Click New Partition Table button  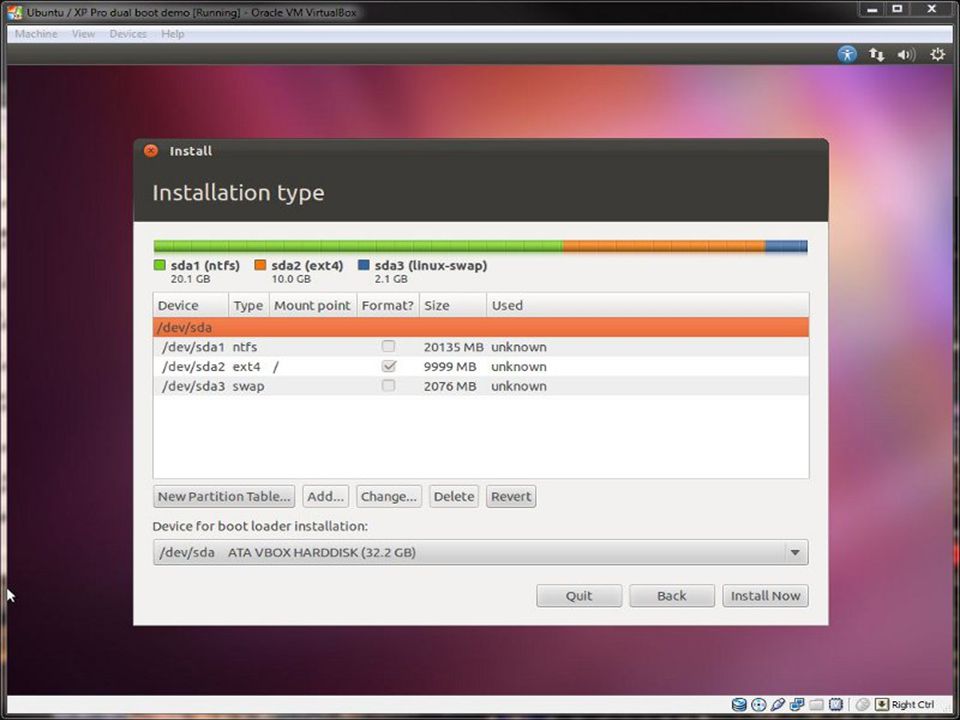[x=224, y=497]
